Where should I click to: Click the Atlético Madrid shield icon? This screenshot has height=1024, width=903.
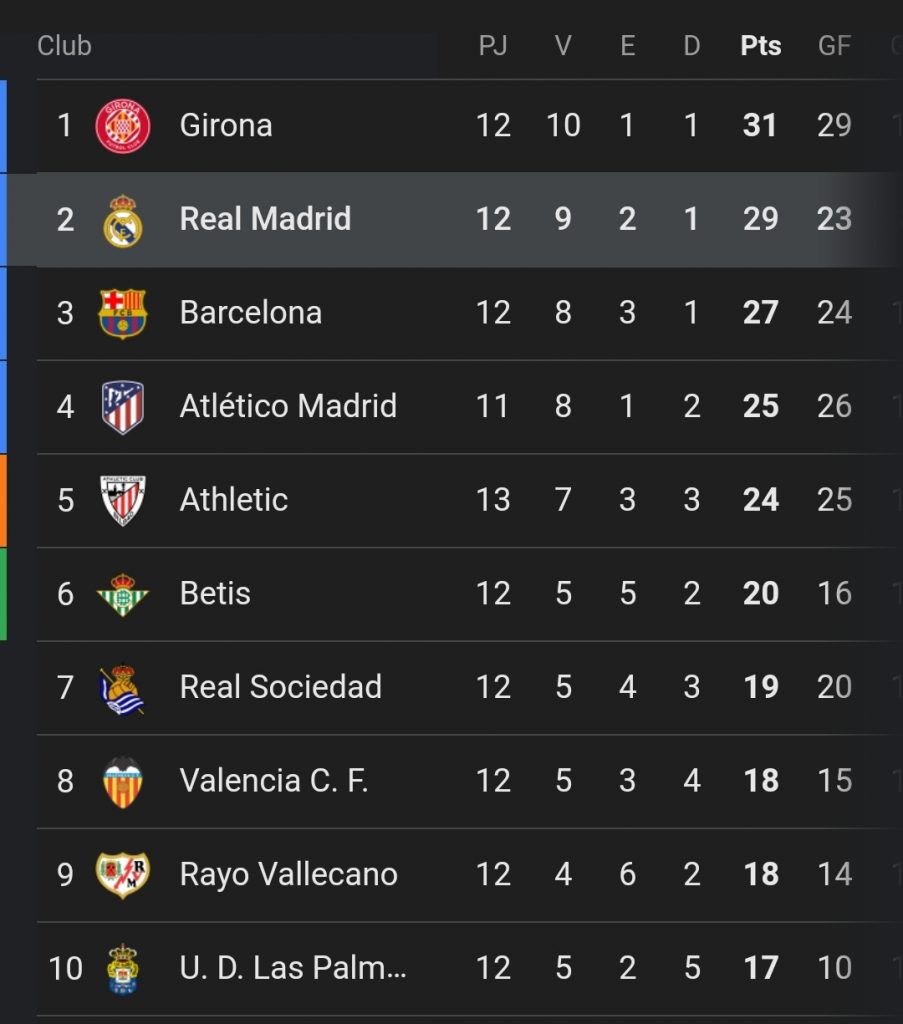point(123,408)
